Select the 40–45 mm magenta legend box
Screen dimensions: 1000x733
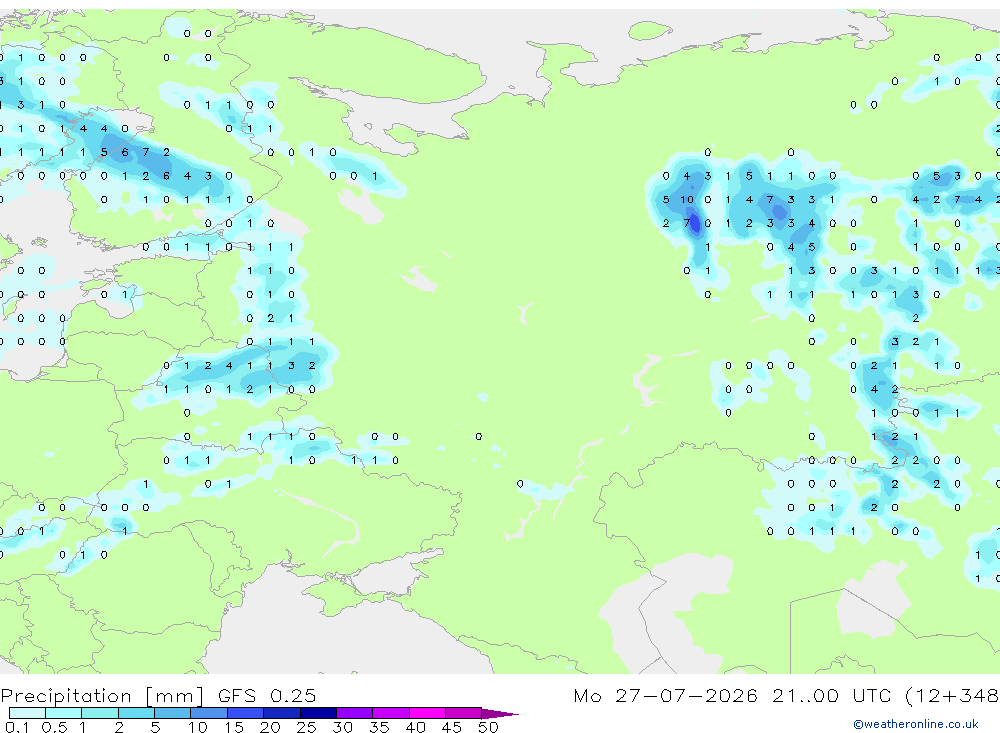(x=427, y=713)
